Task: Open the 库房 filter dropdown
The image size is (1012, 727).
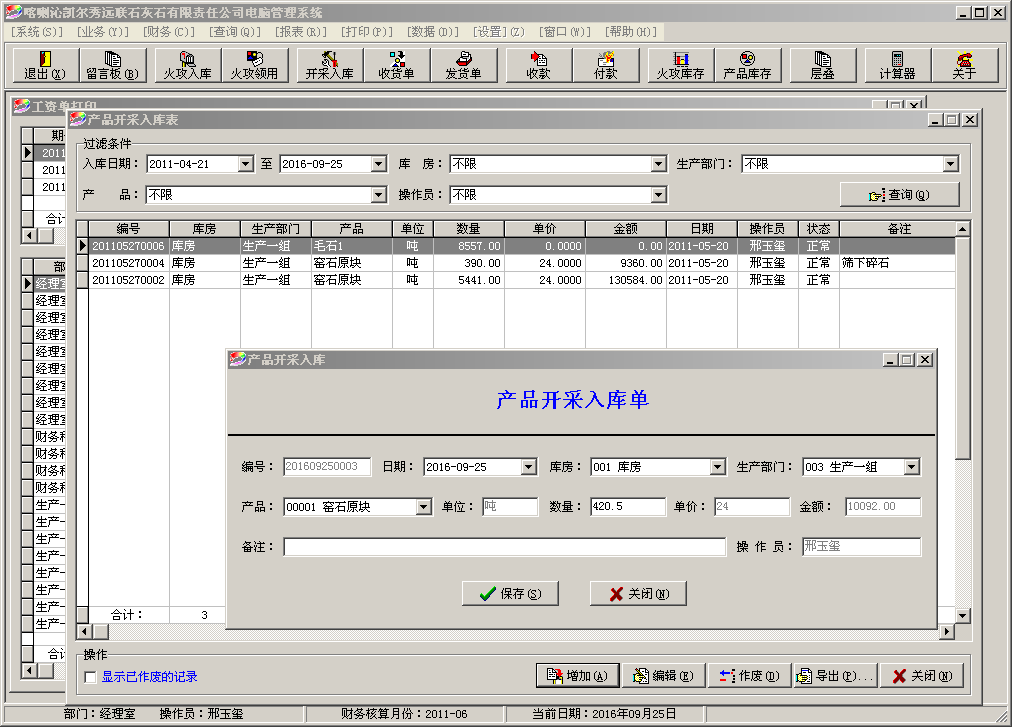Action: click(658, 164)
